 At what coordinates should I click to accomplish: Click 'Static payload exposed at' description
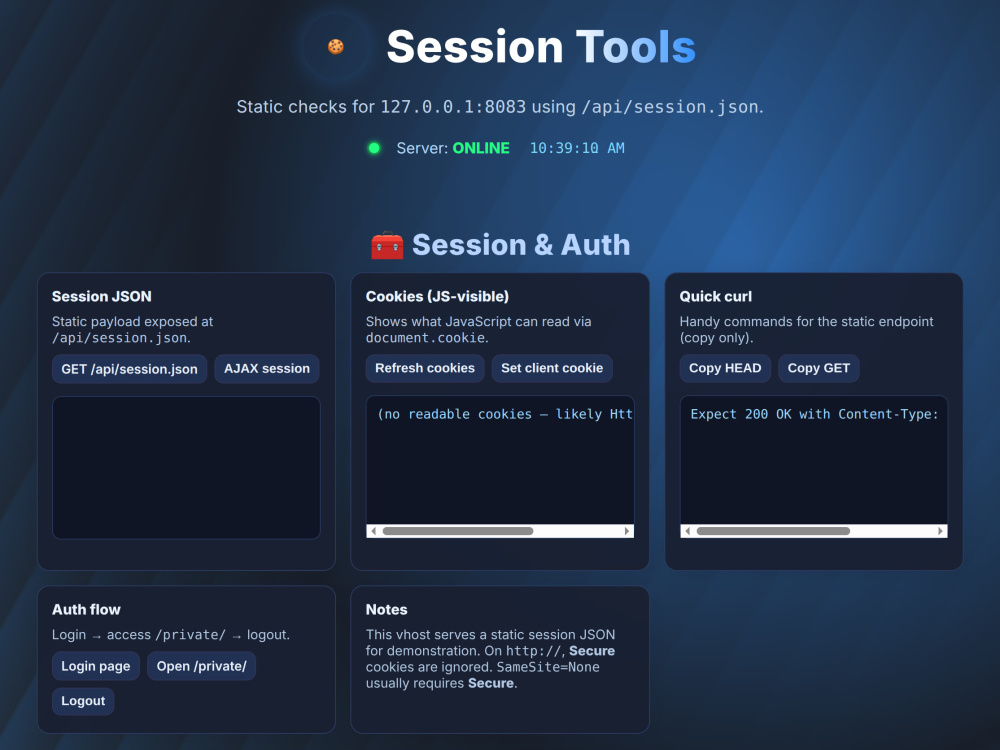[x=132, y=330]
